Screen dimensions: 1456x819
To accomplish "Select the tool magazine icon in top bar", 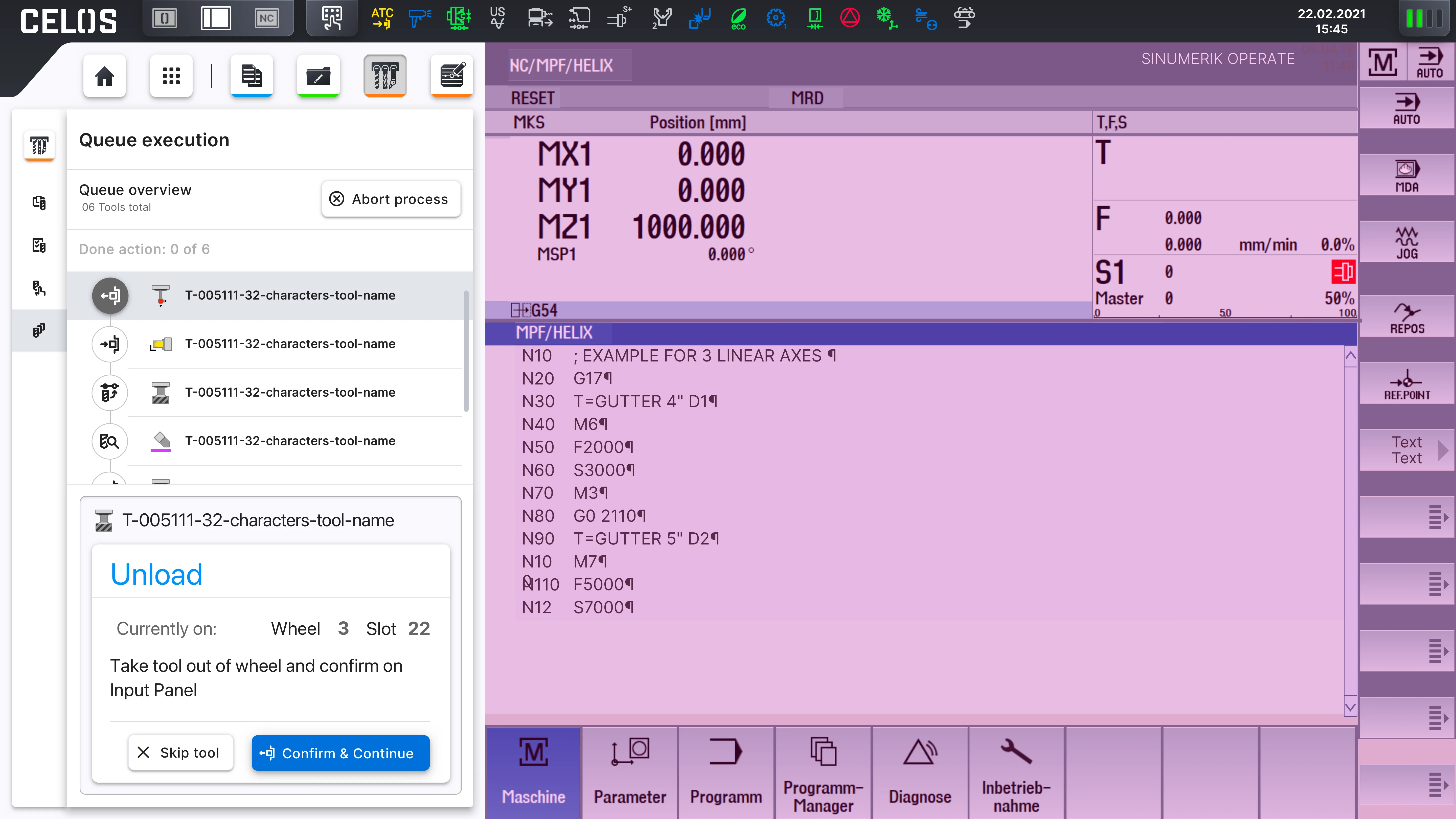I will pos(385,76).
